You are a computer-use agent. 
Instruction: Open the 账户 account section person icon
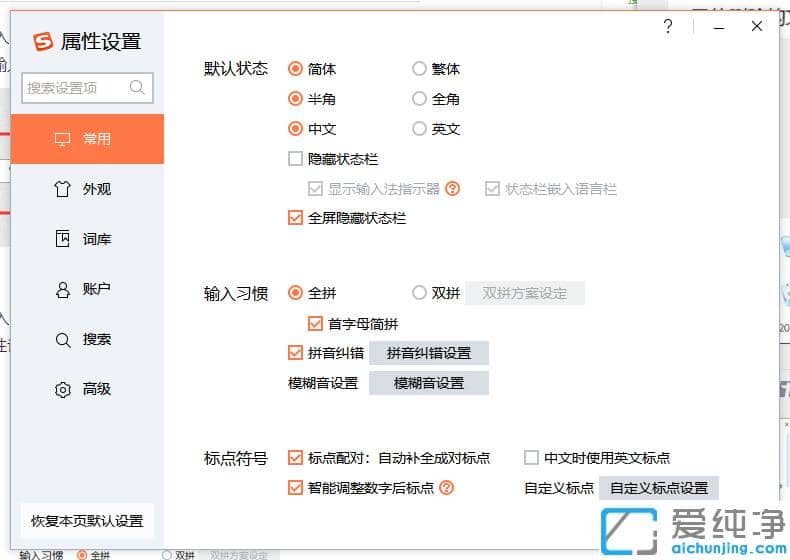click(x=62, y=289)
